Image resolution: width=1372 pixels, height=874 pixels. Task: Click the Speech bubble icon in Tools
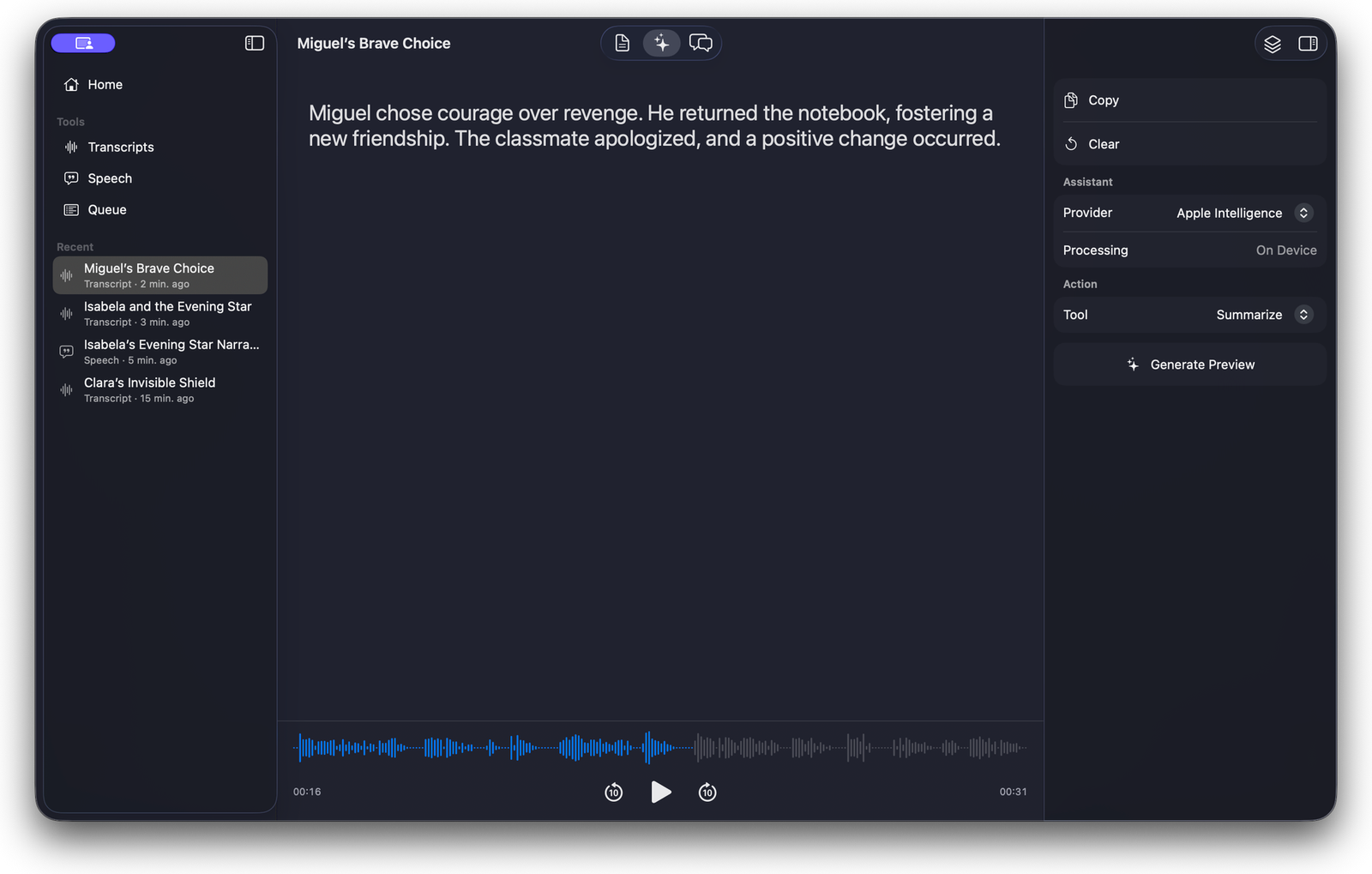(x=71, y=178)
